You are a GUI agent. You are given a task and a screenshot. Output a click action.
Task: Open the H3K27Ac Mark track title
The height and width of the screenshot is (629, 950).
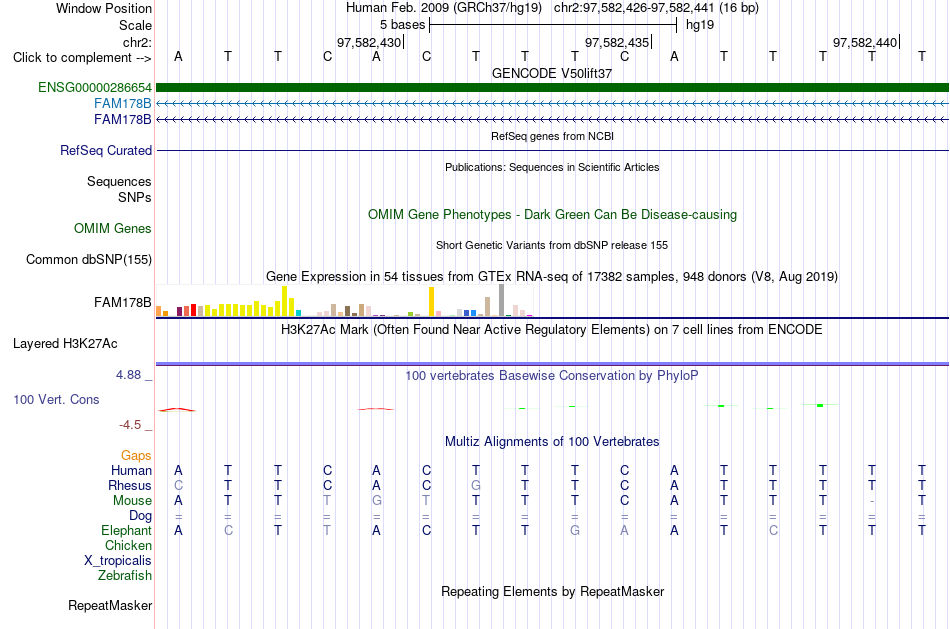coord(552,330)
